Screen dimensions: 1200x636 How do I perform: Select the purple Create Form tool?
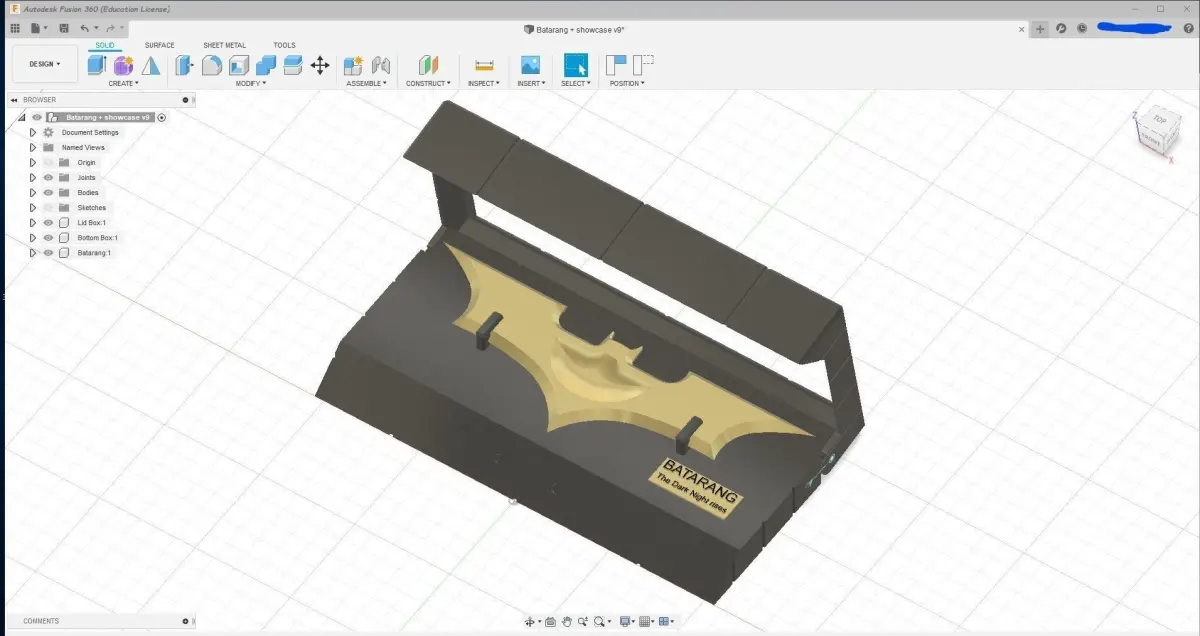[x=123, y=65]
